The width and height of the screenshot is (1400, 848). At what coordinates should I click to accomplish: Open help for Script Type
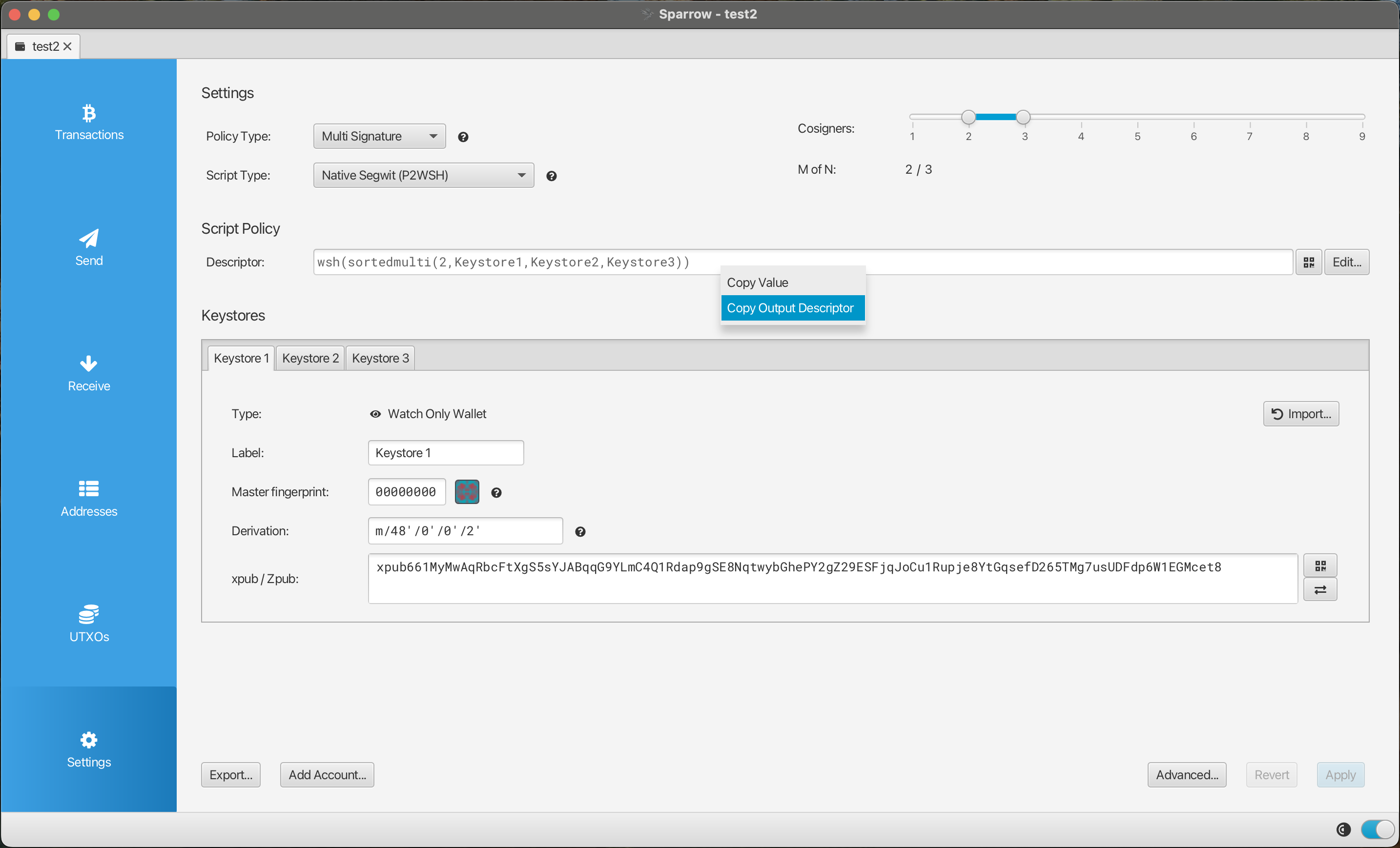coord(551,176)
